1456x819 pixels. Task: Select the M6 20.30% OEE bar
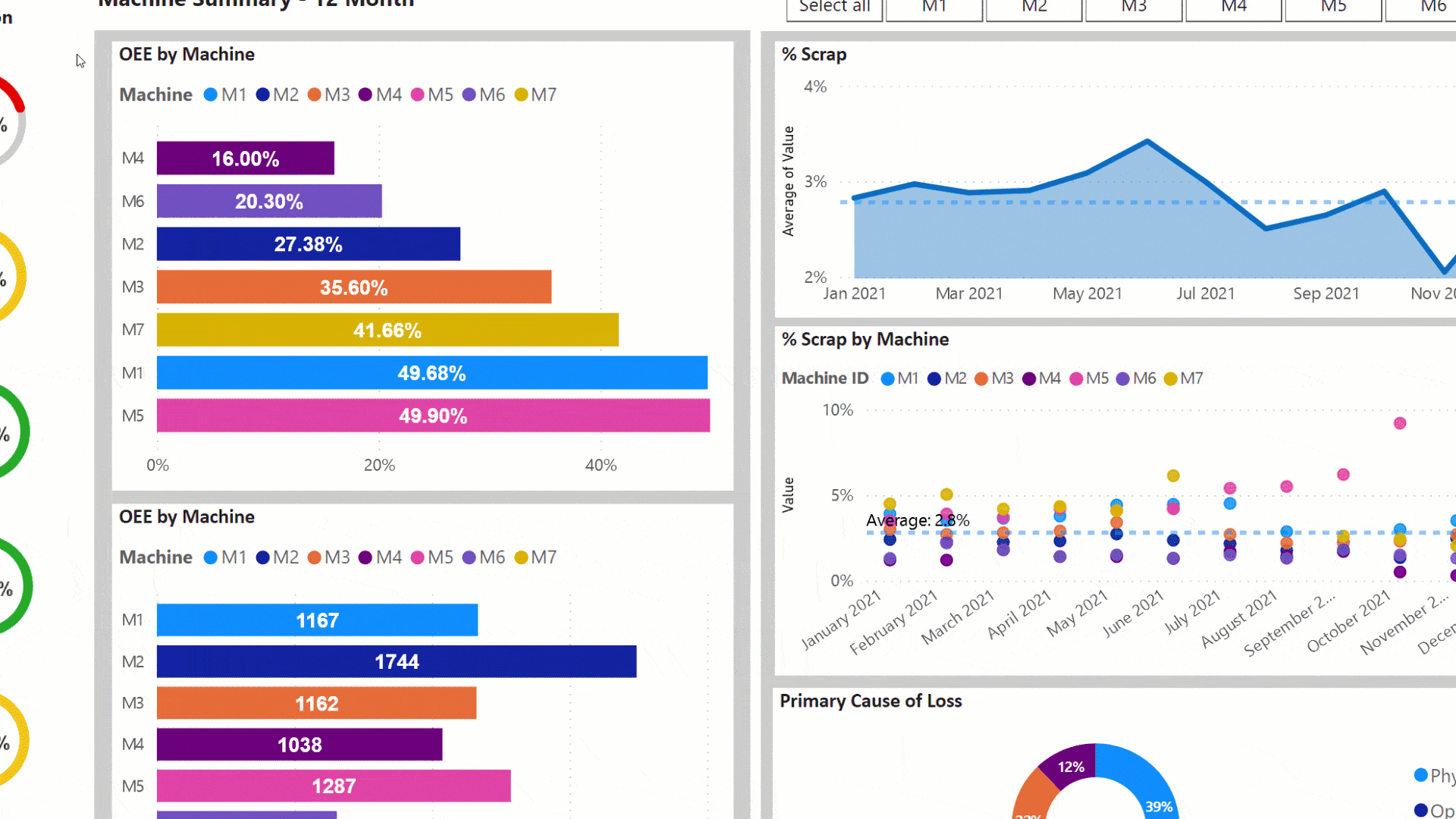[x=269, y=201]
